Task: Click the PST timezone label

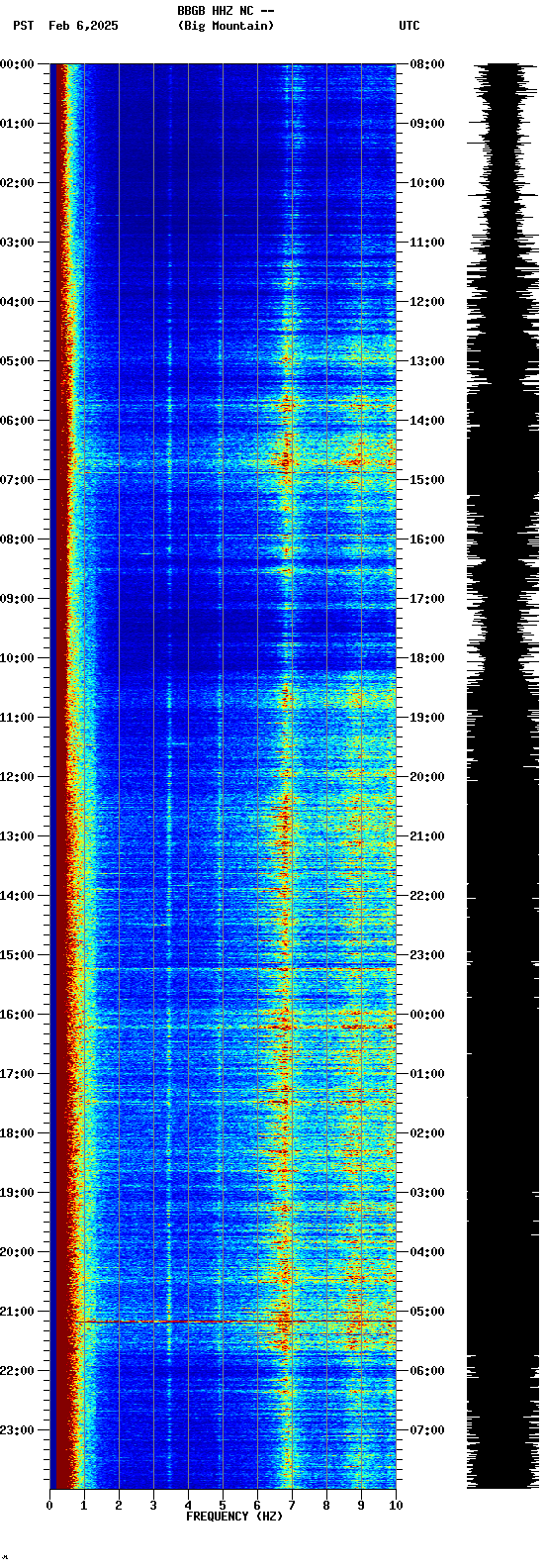Action: (x=23, y=26)
